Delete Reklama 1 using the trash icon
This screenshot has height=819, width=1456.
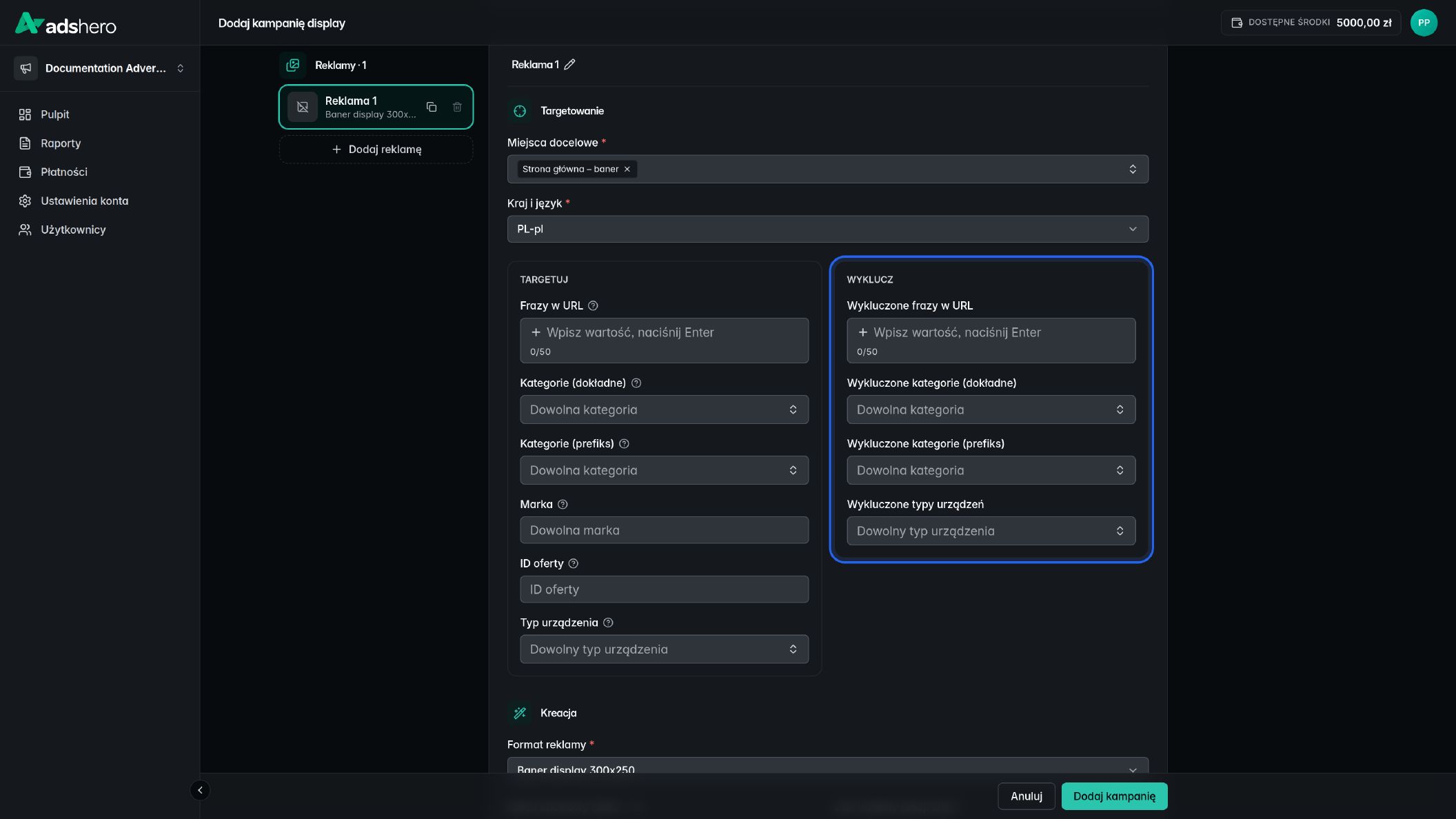point(457,107)
